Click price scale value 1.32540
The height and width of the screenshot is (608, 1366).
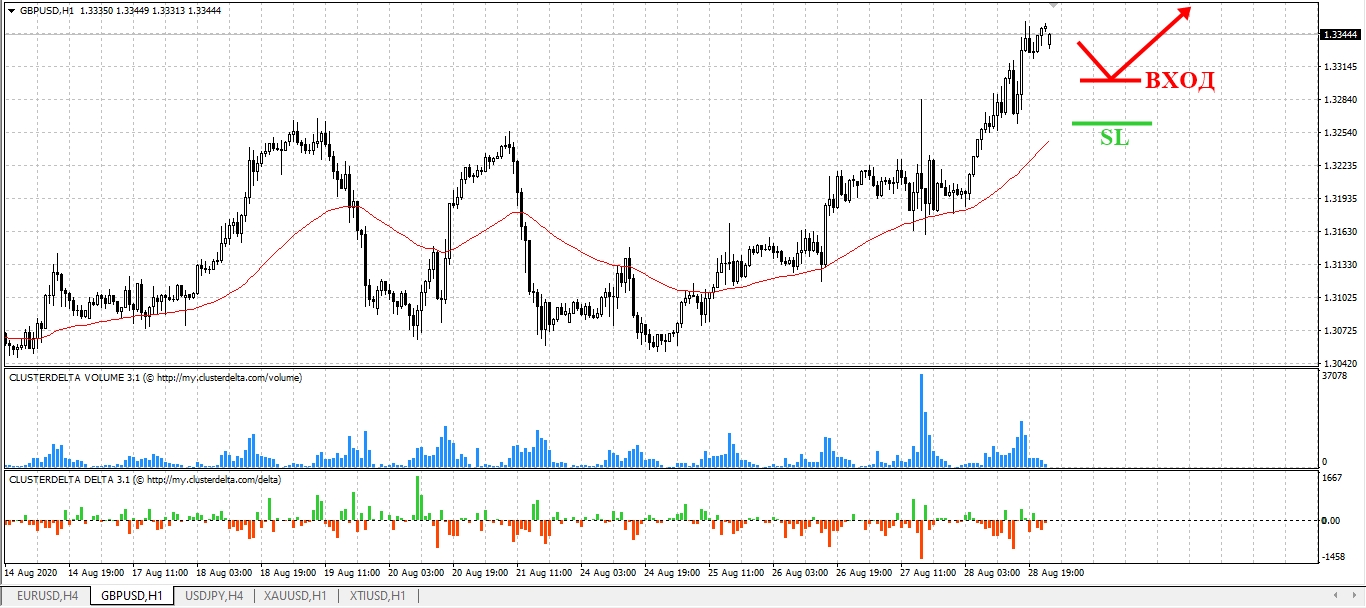point(1340,133)
